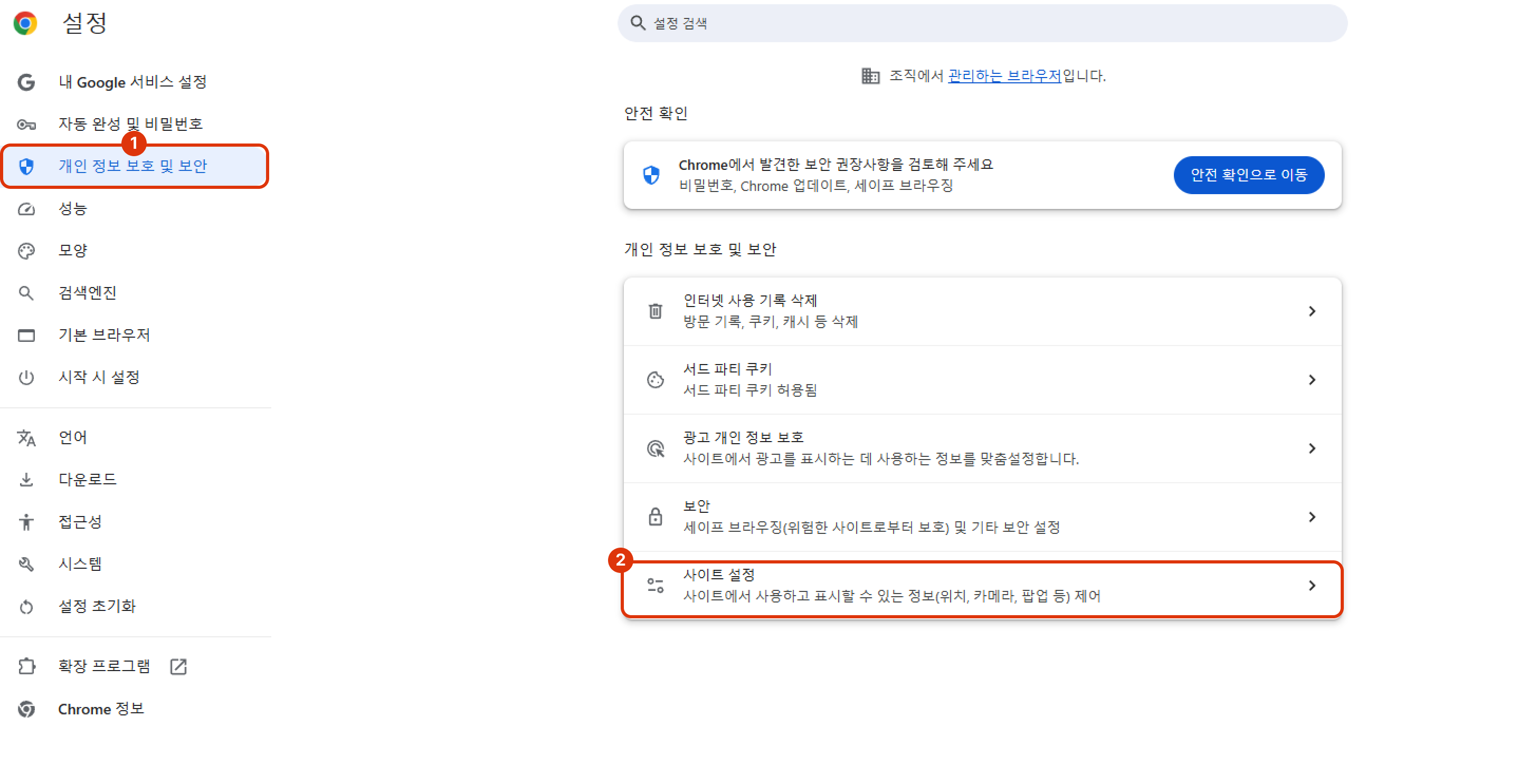Click the Chrome logo icon
This screenshot has height=784, width=1537.
tap(25, 23)
